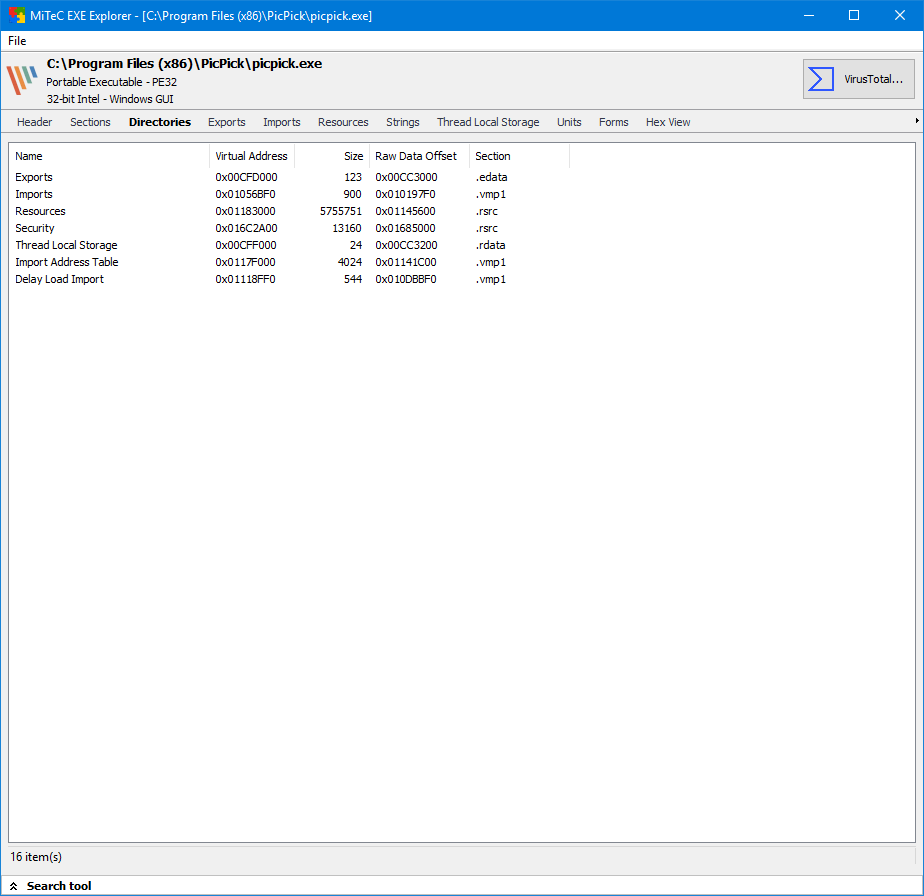Open VirusTotal lookup button

click(x=858, y=79)
